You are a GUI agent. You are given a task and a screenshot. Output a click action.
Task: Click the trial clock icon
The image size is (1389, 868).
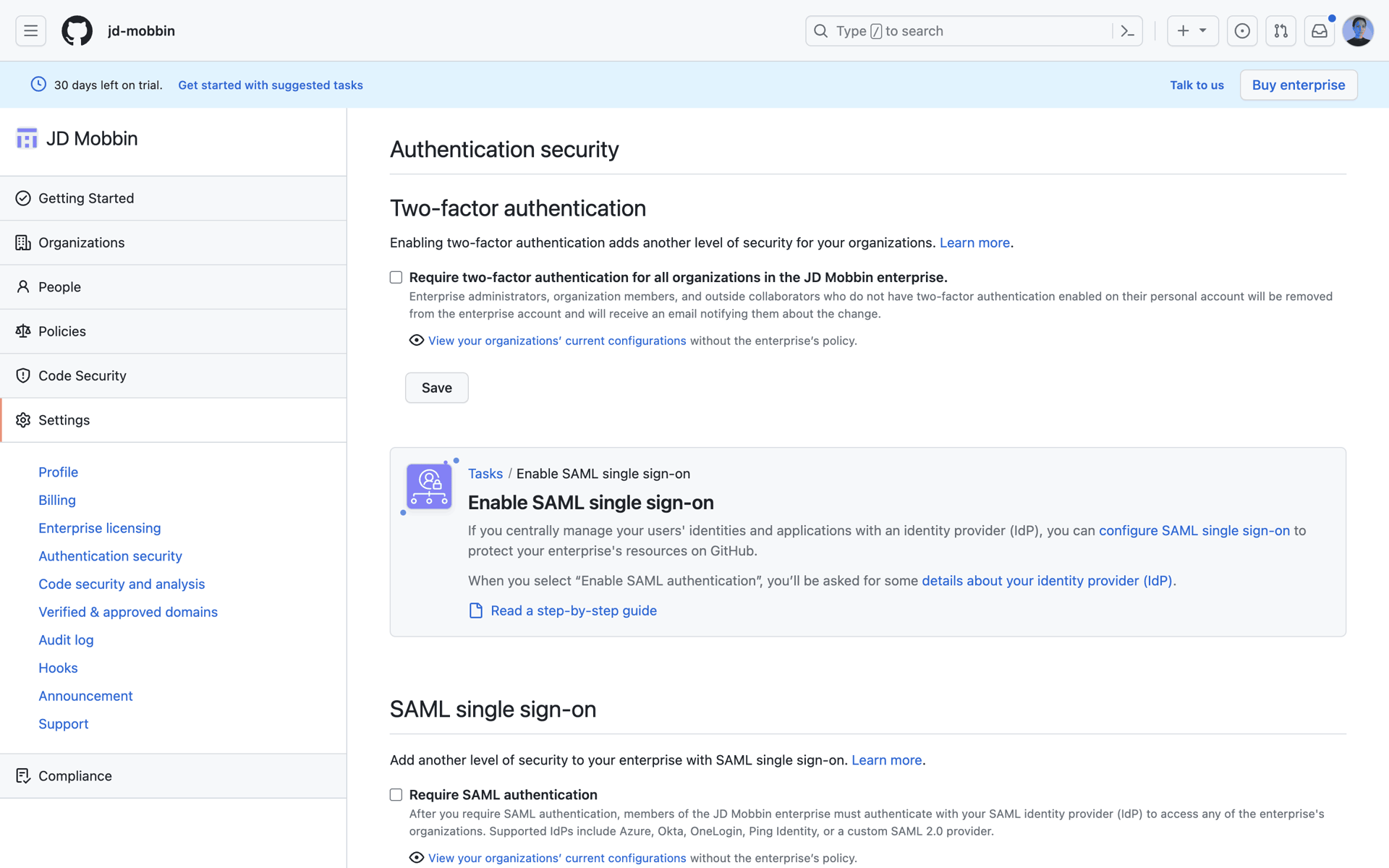click(38, 85)
